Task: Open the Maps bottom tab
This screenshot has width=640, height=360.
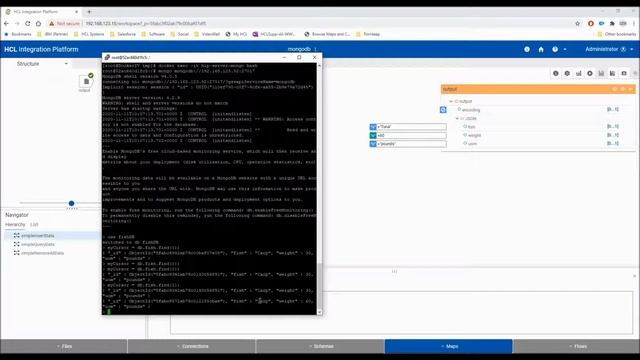Action: [449, 346]
